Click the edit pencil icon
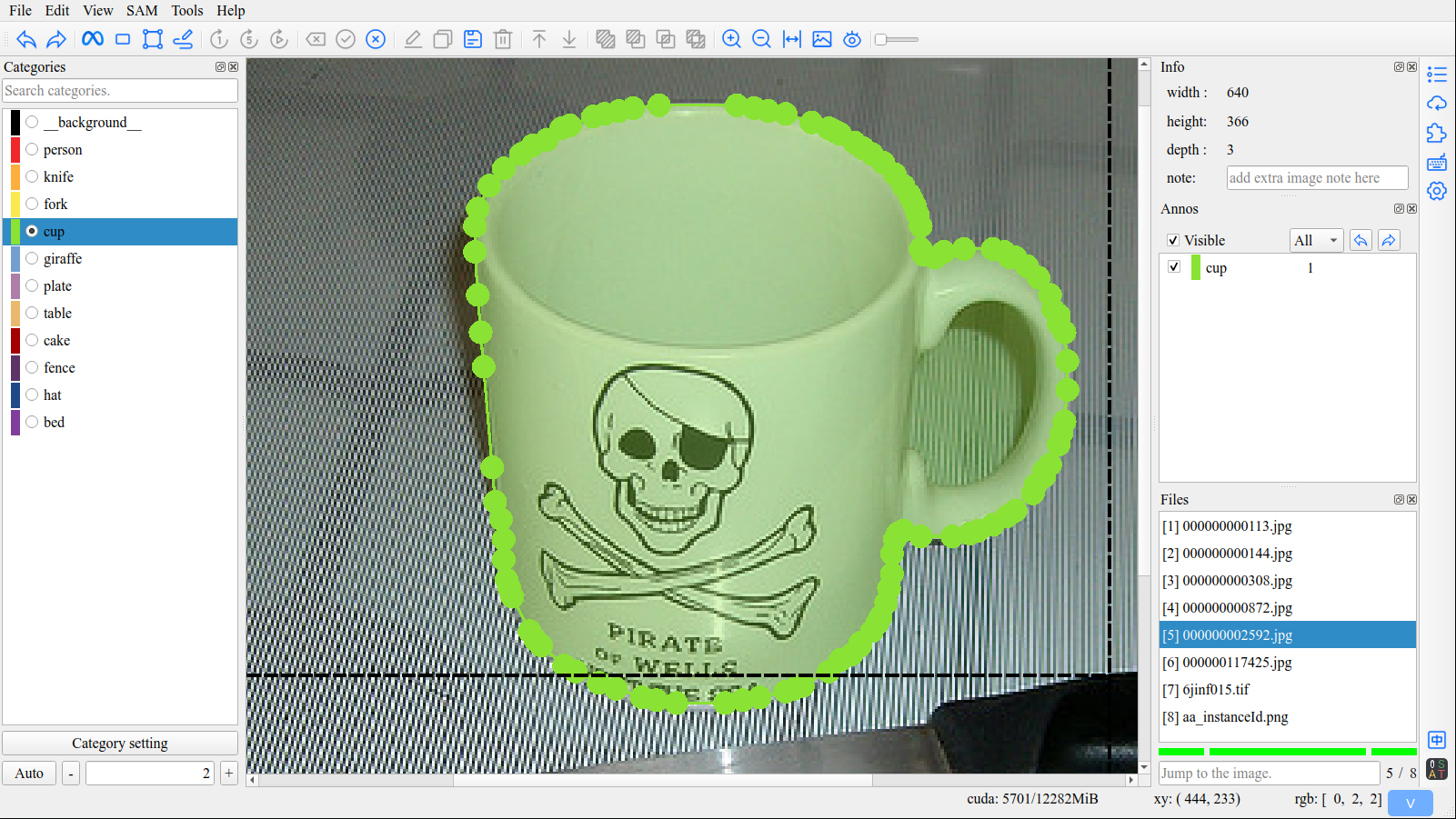Screen dimensions: 1456x819 [x=413, y=39]
